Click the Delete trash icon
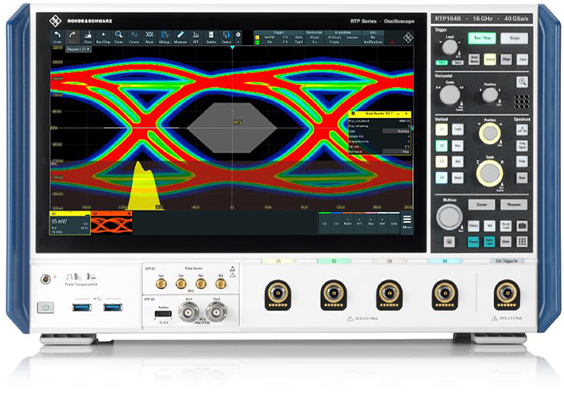 [211, 37]
